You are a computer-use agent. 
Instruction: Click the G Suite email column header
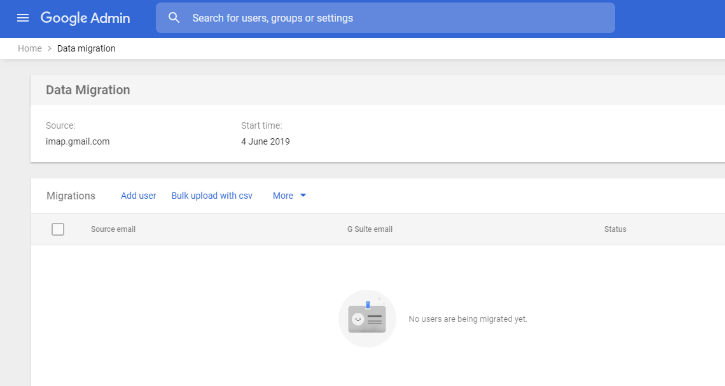pos(370,229)
